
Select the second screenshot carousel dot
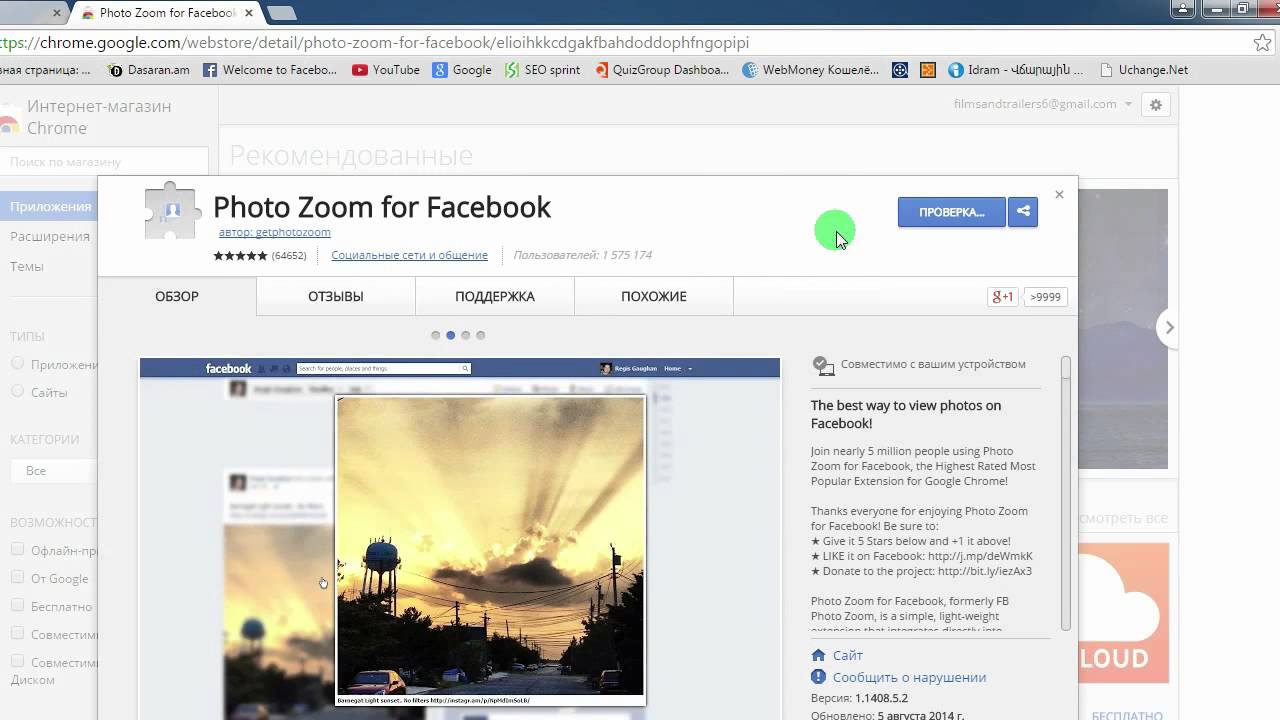point(451,335)
